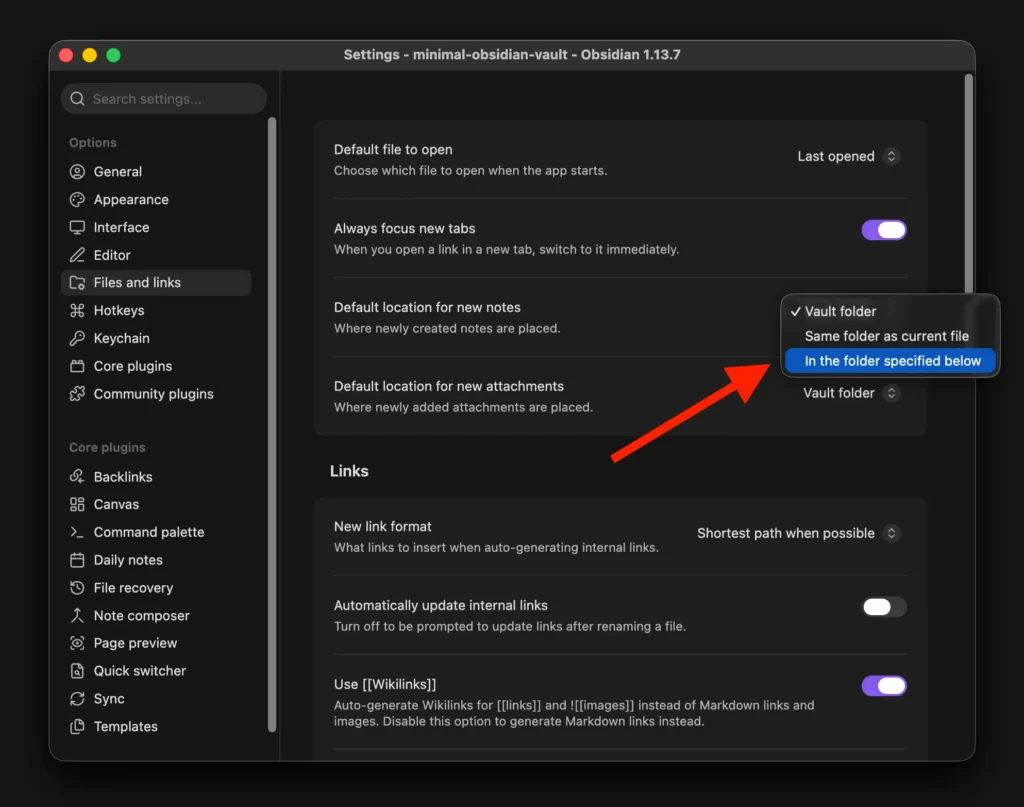Click the Keychain key icon
The image size is (1024, 807).
point(77,338)
